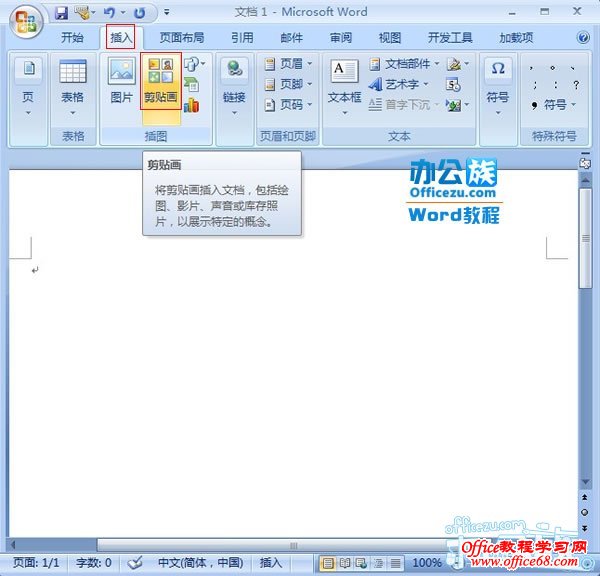Go to the 引用 tab
The width and height of the screenshot is (600, 576).
click(242, 38)
